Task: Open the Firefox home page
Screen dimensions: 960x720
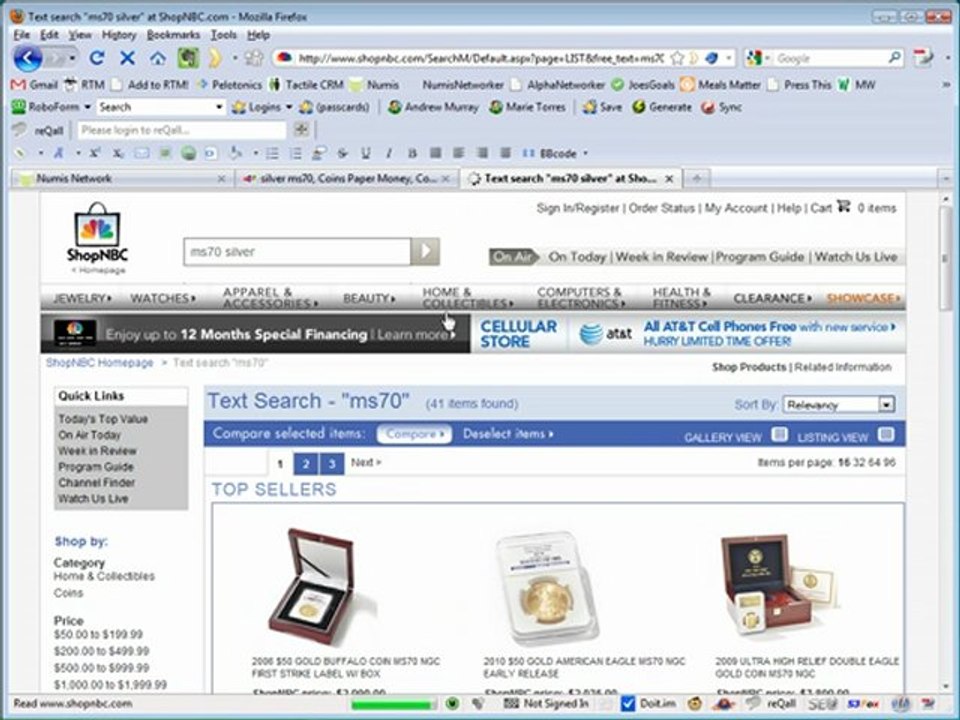Action: (158, 58)
